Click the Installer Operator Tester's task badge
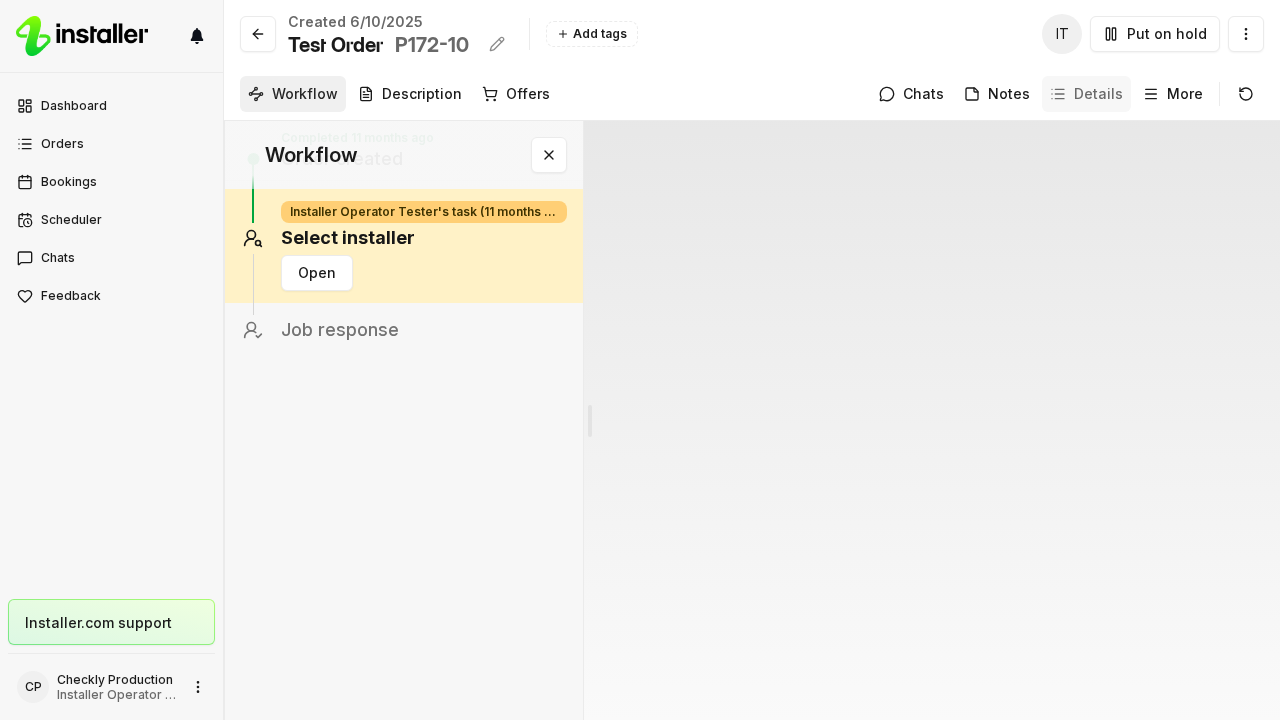This screenshot has height=720, width=1280. [x=424, y=212]
